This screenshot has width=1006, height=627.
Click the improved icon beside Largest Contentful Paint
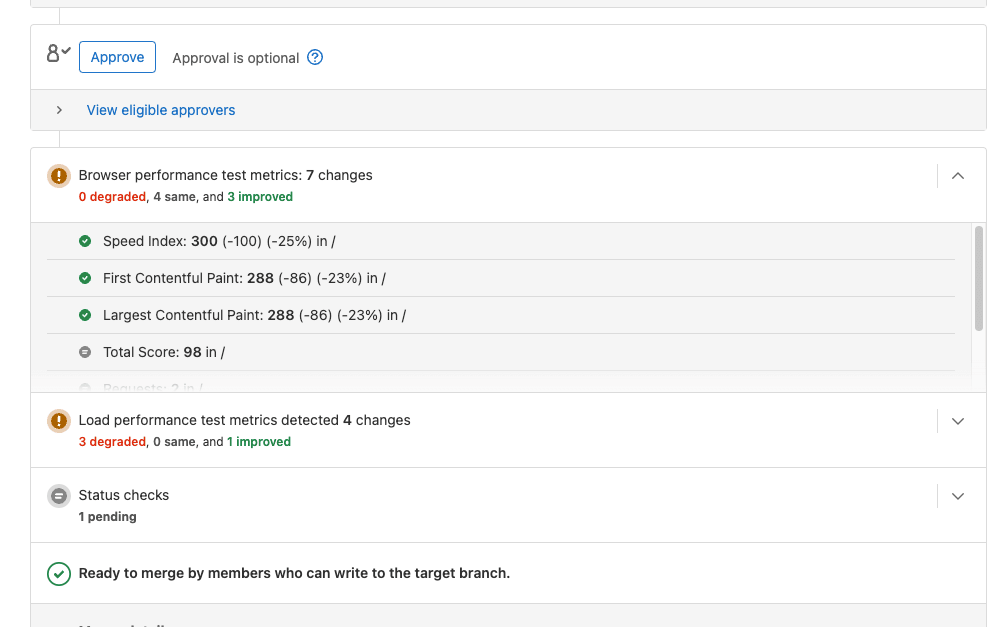tap(85, 314)
